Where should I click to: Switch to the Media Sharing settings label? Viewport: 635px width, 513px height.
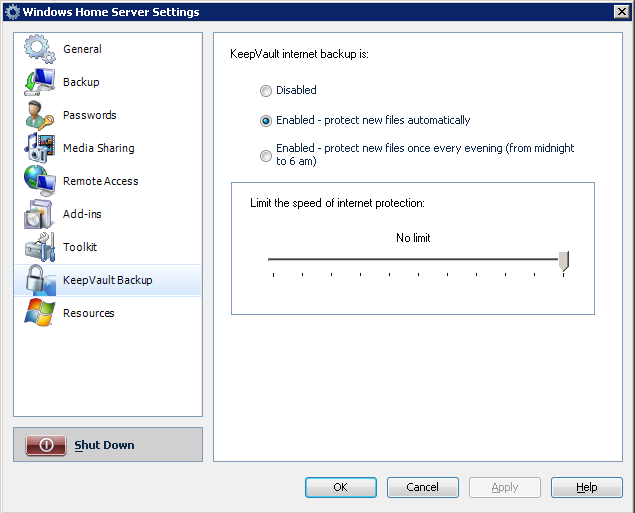tap(98, 148)
